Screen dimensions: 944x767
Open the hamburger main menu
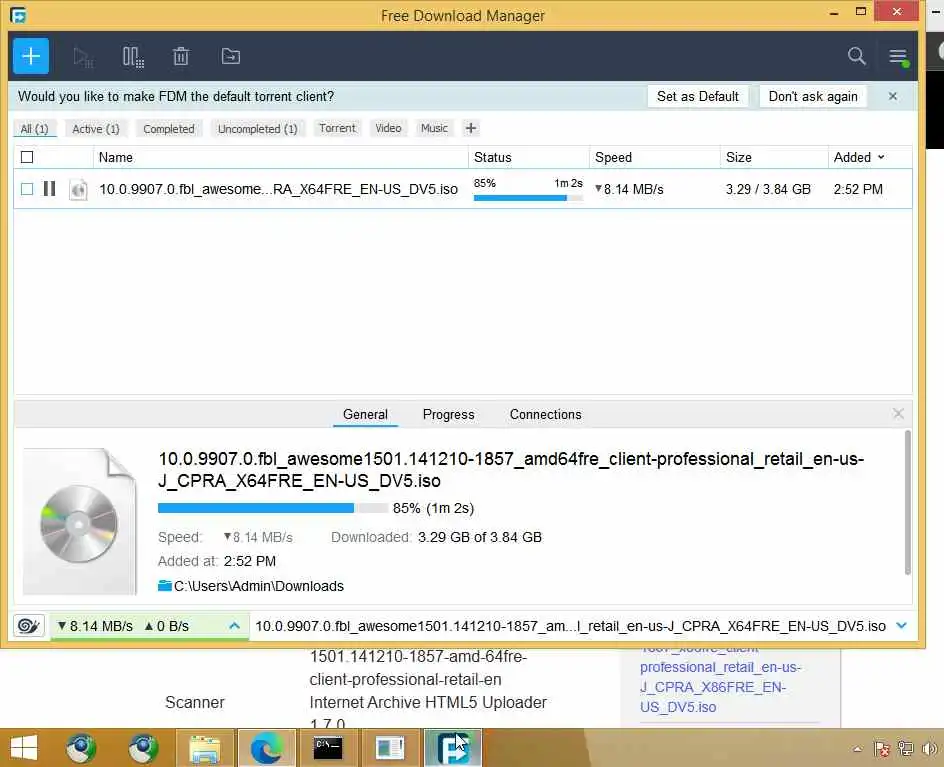tap(898, 57)
